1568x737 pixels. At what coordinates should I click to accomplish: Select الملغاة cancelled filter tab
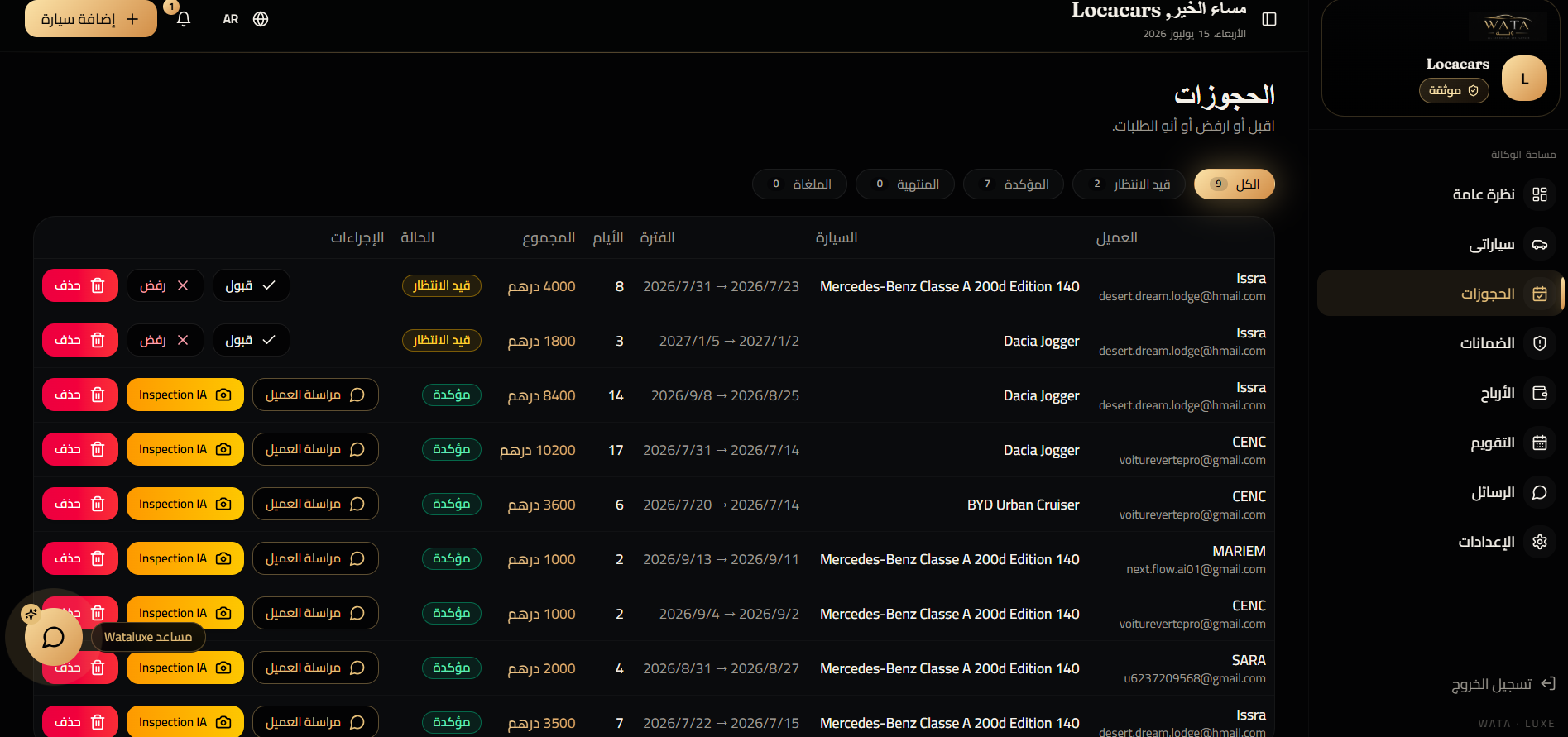coord(799,184)
